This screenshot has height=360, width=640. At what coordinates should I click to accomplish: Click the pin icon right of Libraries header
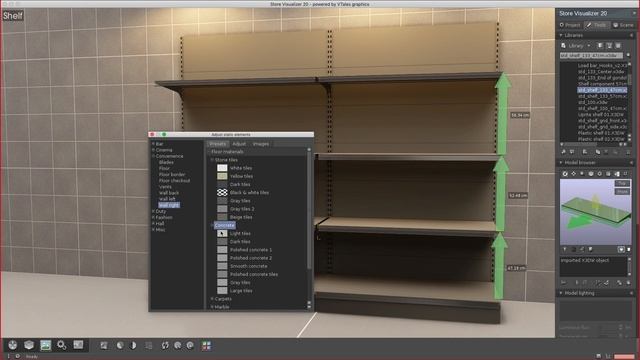[x=631, y=36]
